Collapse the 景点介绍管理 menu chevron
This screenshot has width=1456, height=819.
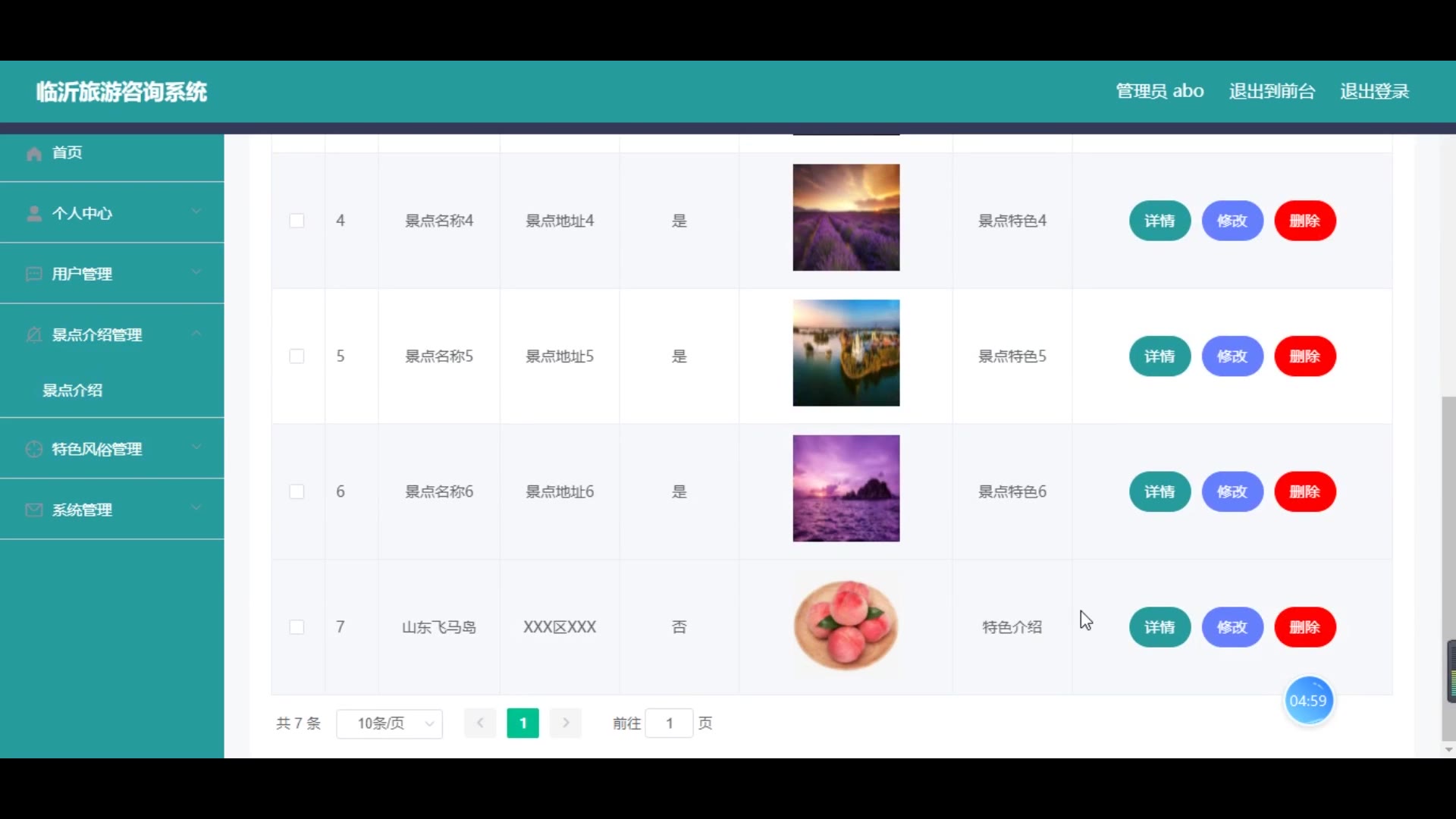196,333
